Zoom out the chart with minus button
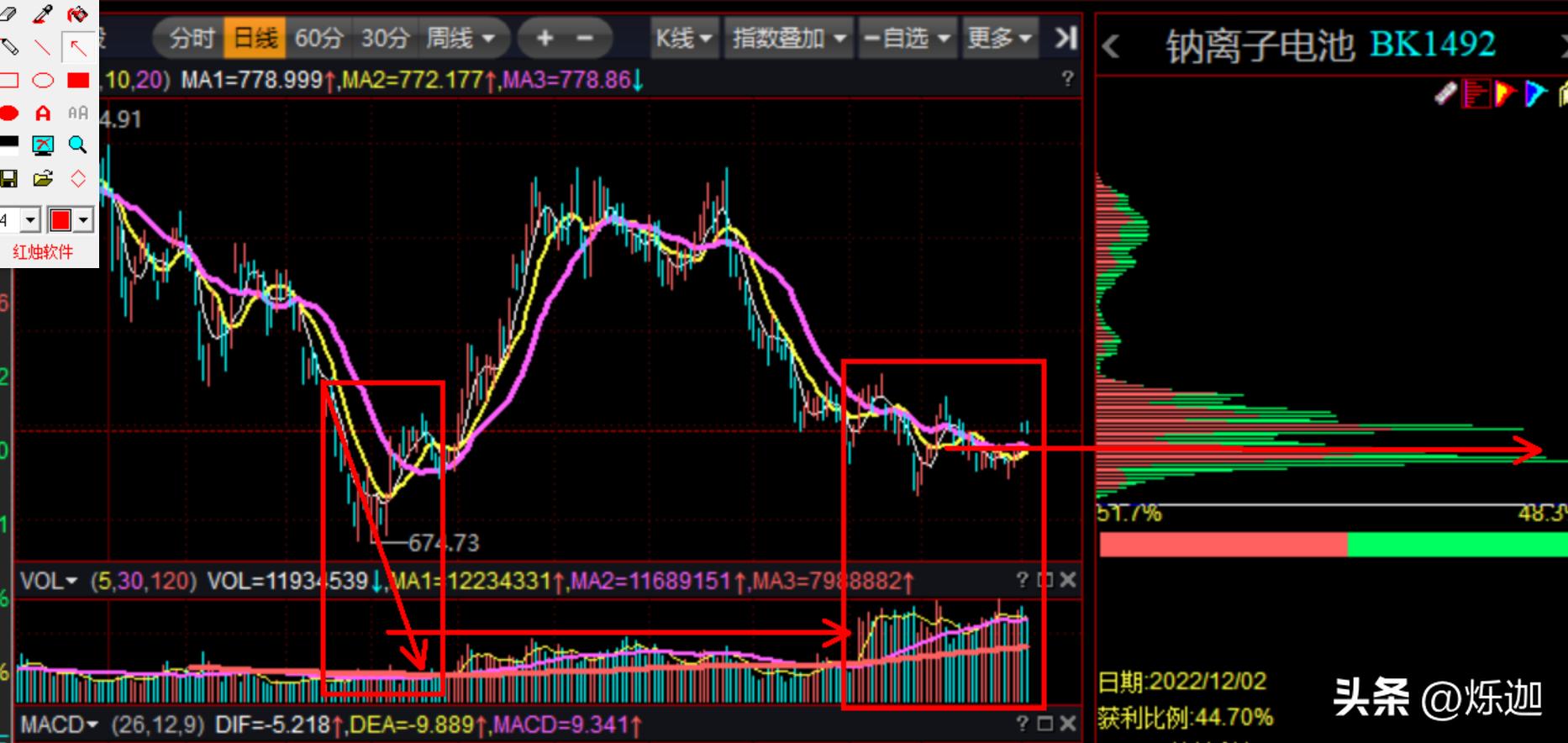 pos(586,38)
